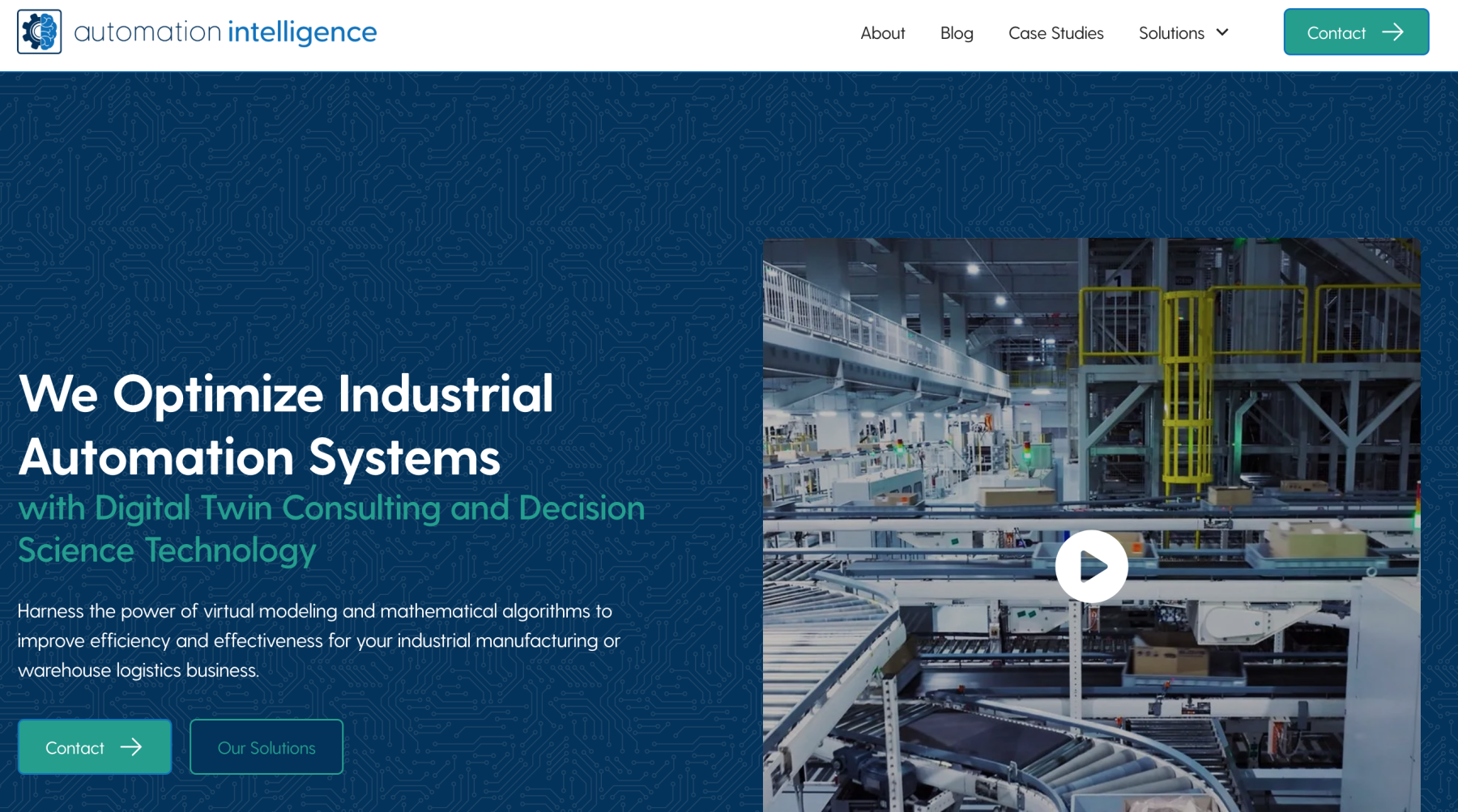Click the automation intelligence wordmark
Viewport: 1458px width, 812px height.
click(224, 32)
